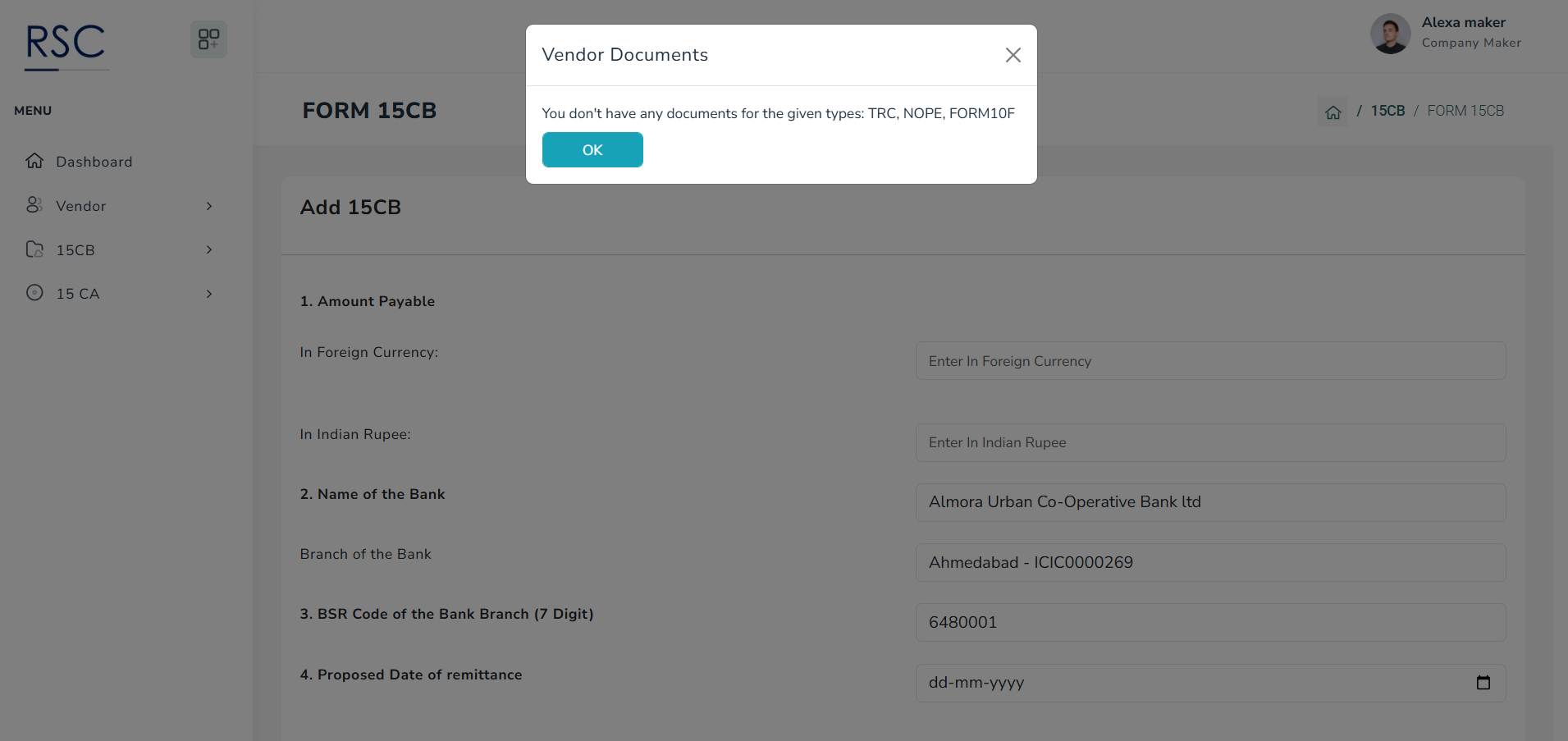
Task: Open the Dashboard menu item
Action: [94, 162]
